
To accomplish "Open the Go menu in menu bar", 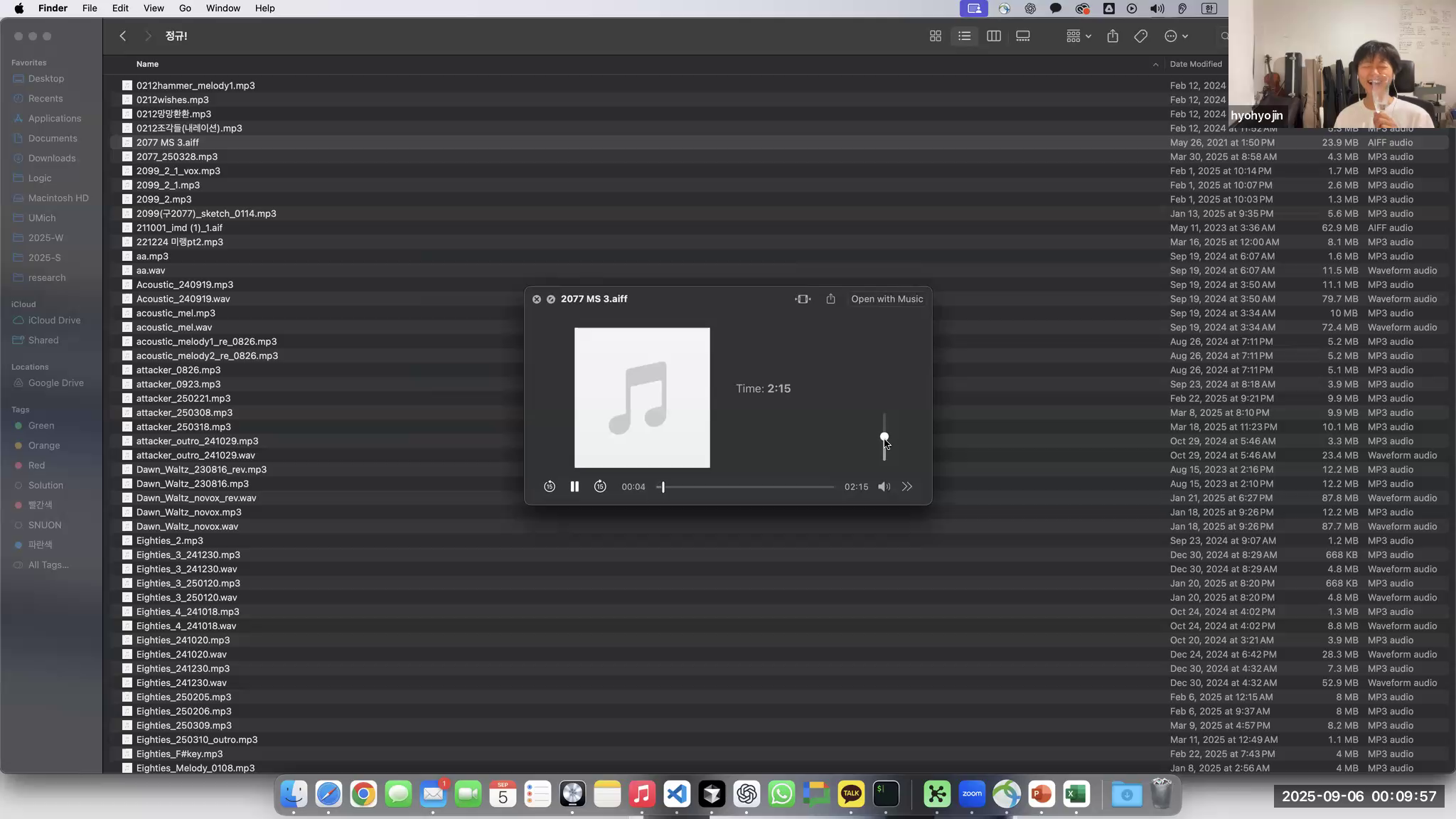I will (x=185, y=9).
